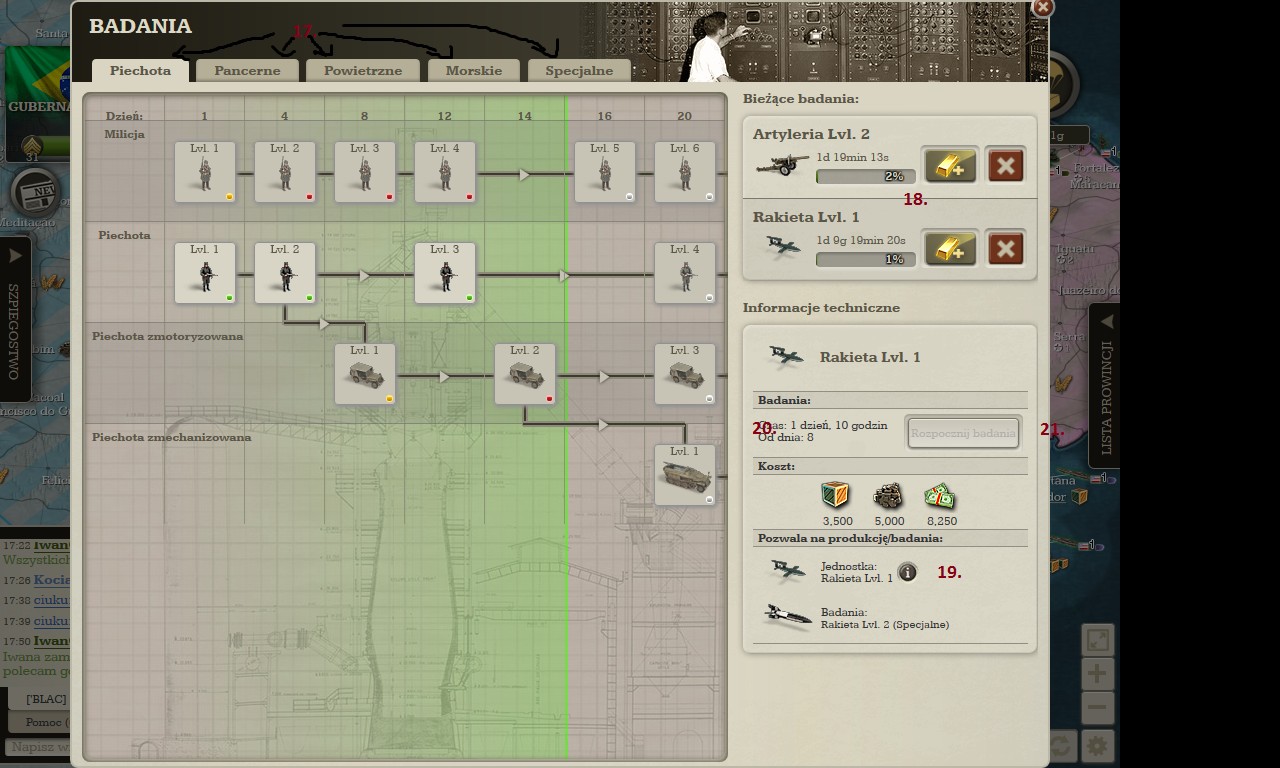
Task: Select Piechota zmotoryzowana Lvl. 1 tile
Action: pyautogui.click(x=365, y=374)
